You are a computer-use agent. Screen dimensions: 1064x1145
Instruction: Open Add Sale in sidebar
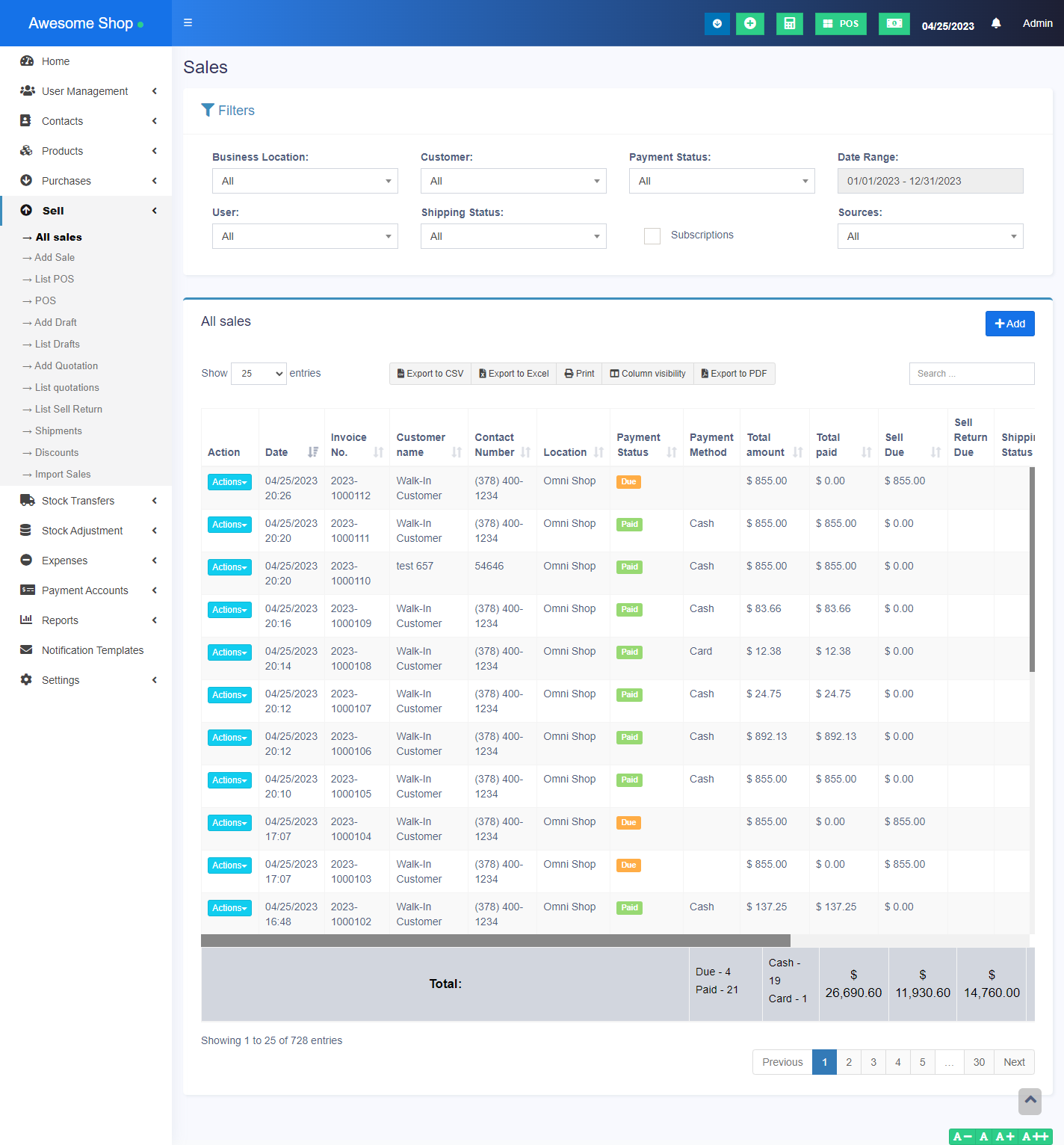point(55,258)
